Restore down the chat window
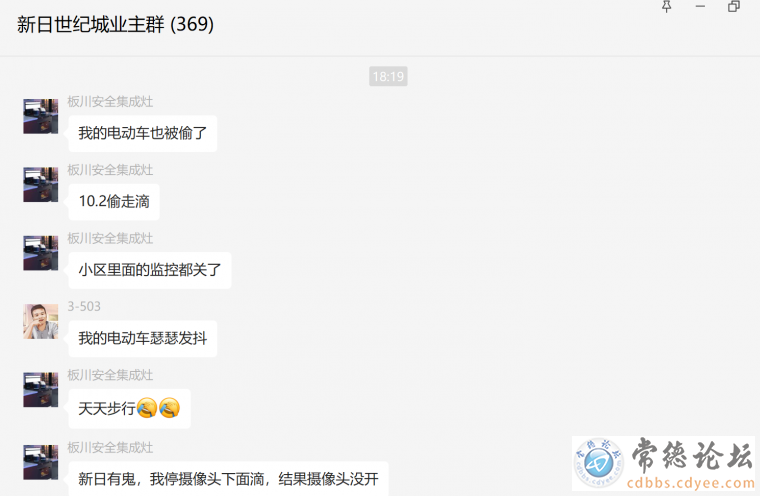This screenshot has width=760, height=496. 734,6
